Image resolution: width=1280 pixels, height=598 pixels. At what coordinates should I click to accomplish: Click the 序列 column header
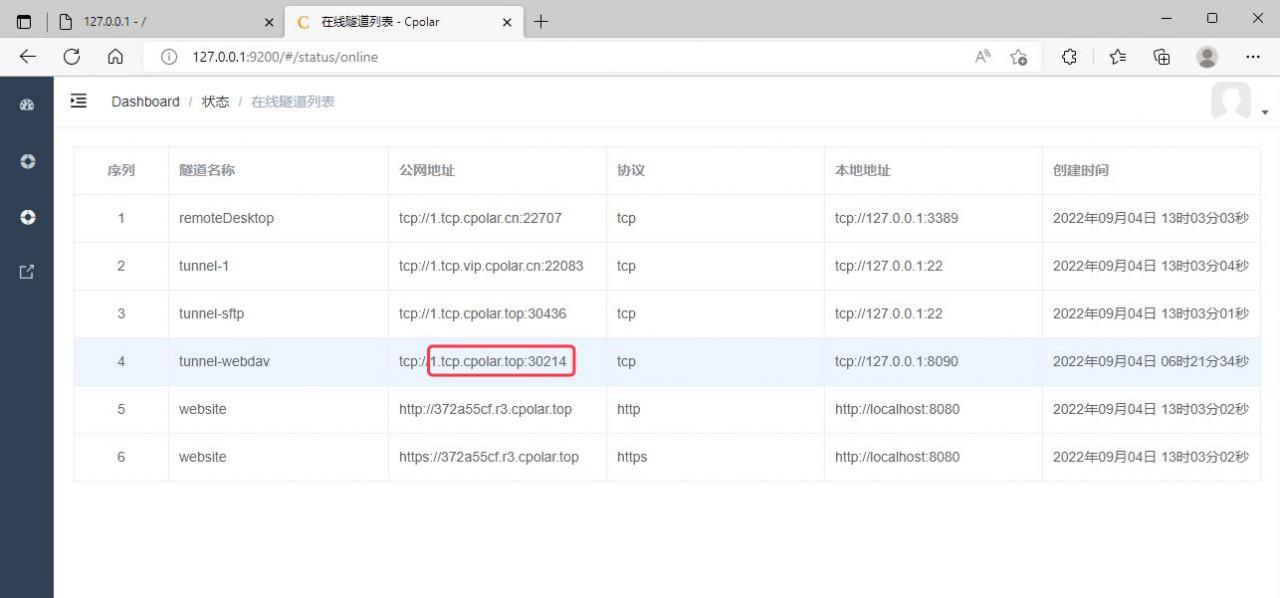pyautogui.click(x=121, y=170)
